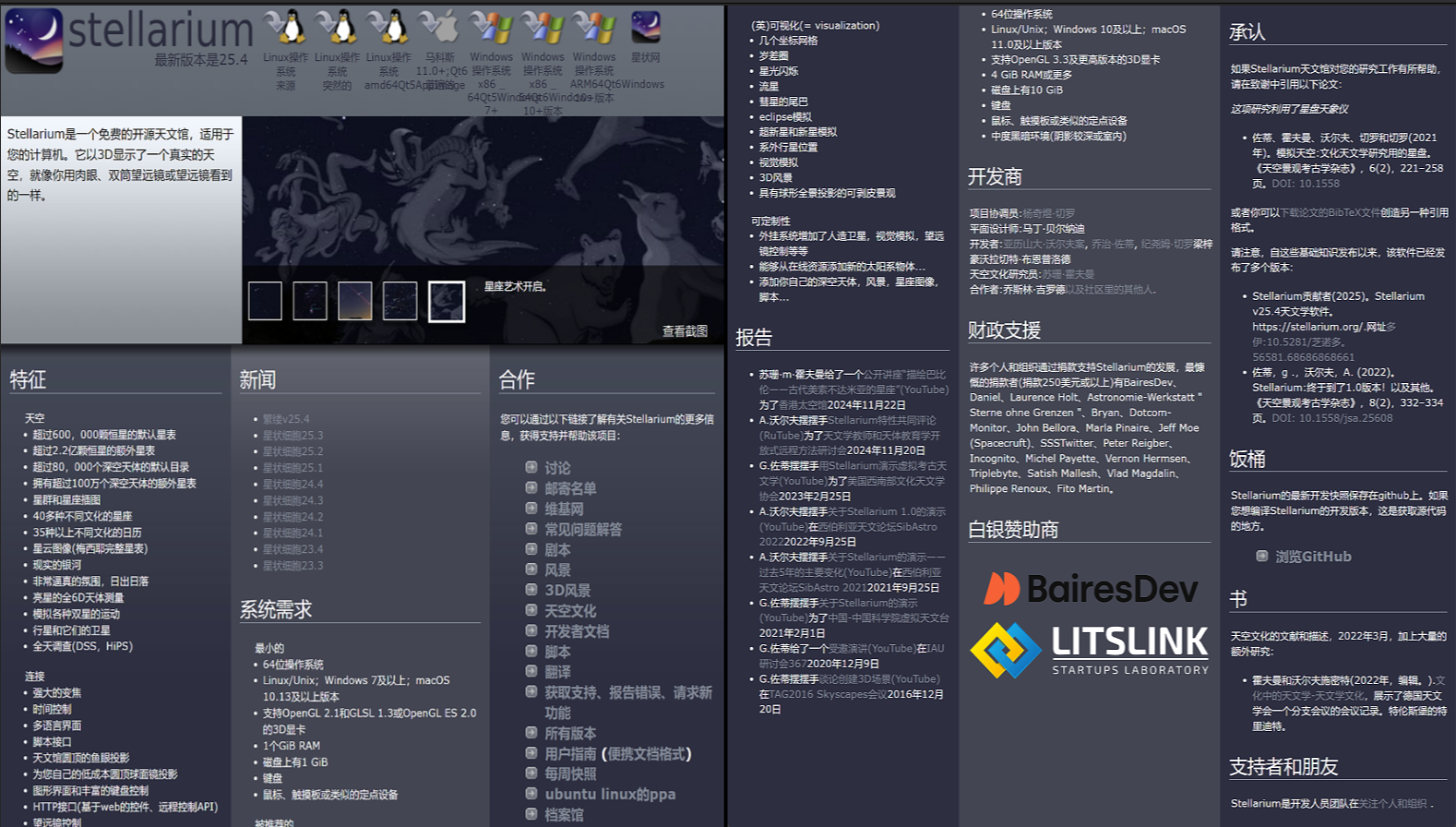Open the 星状细胞24.4 news item

[292, 484]
